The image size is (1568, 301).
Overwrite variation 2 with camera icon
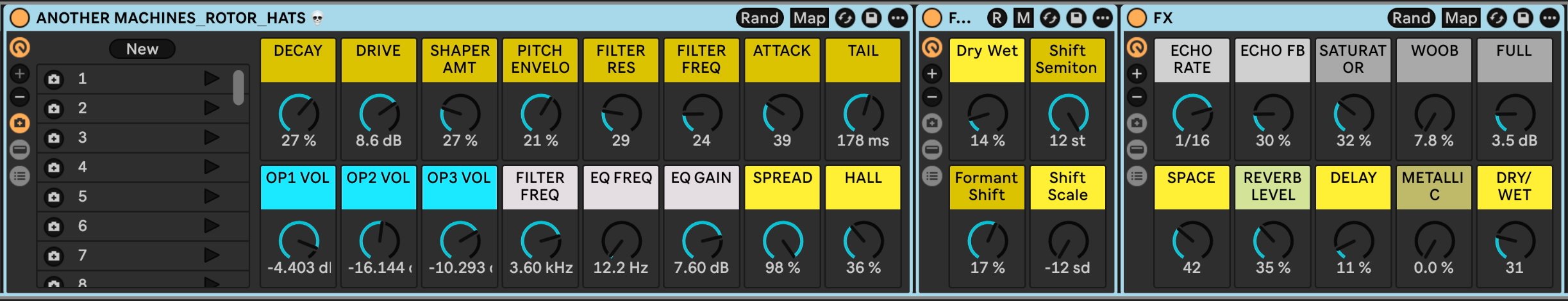point(54,109)
